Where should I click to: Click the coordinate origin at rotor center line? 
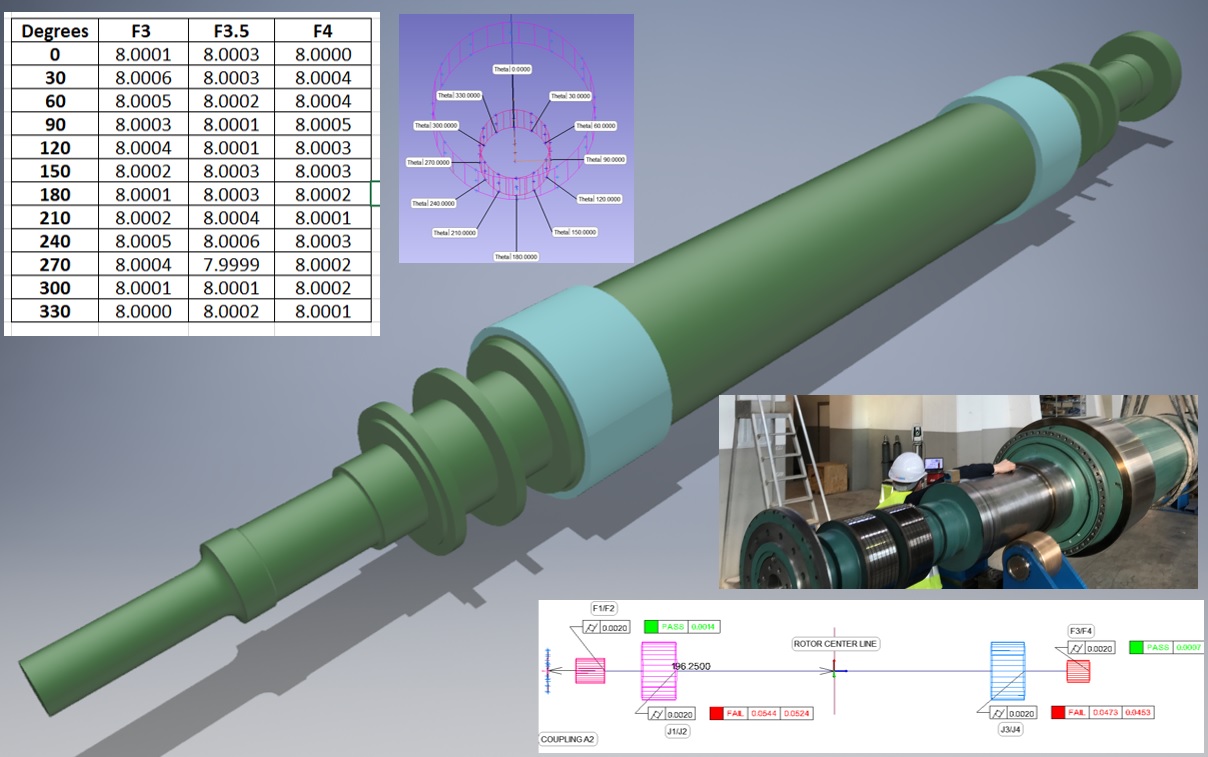(x=834, y=671)
